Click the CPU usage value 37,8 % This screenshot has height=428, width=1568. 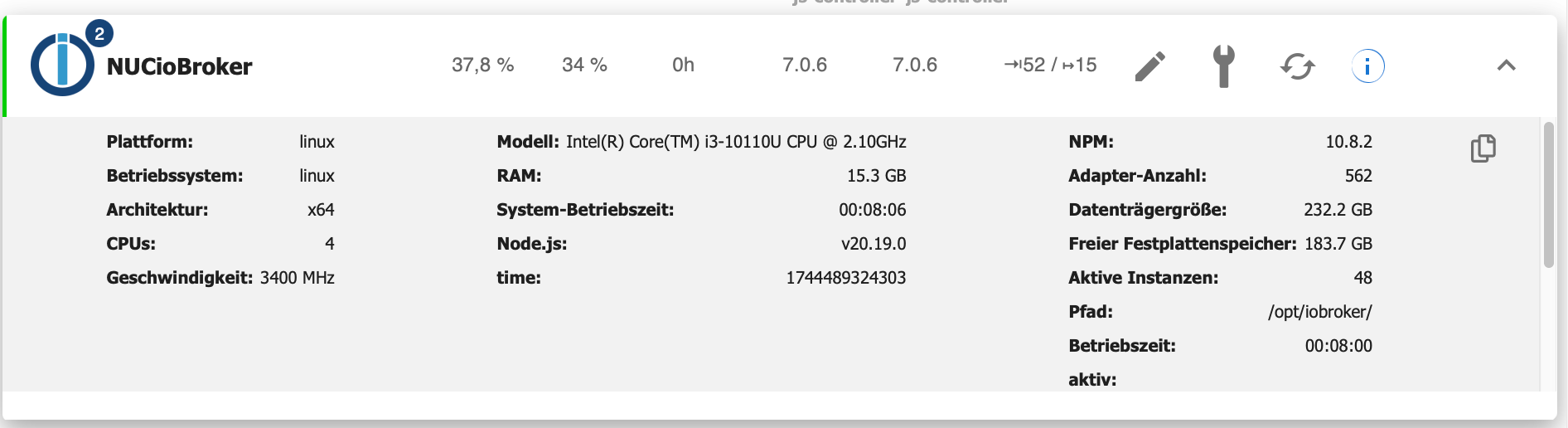482,65
